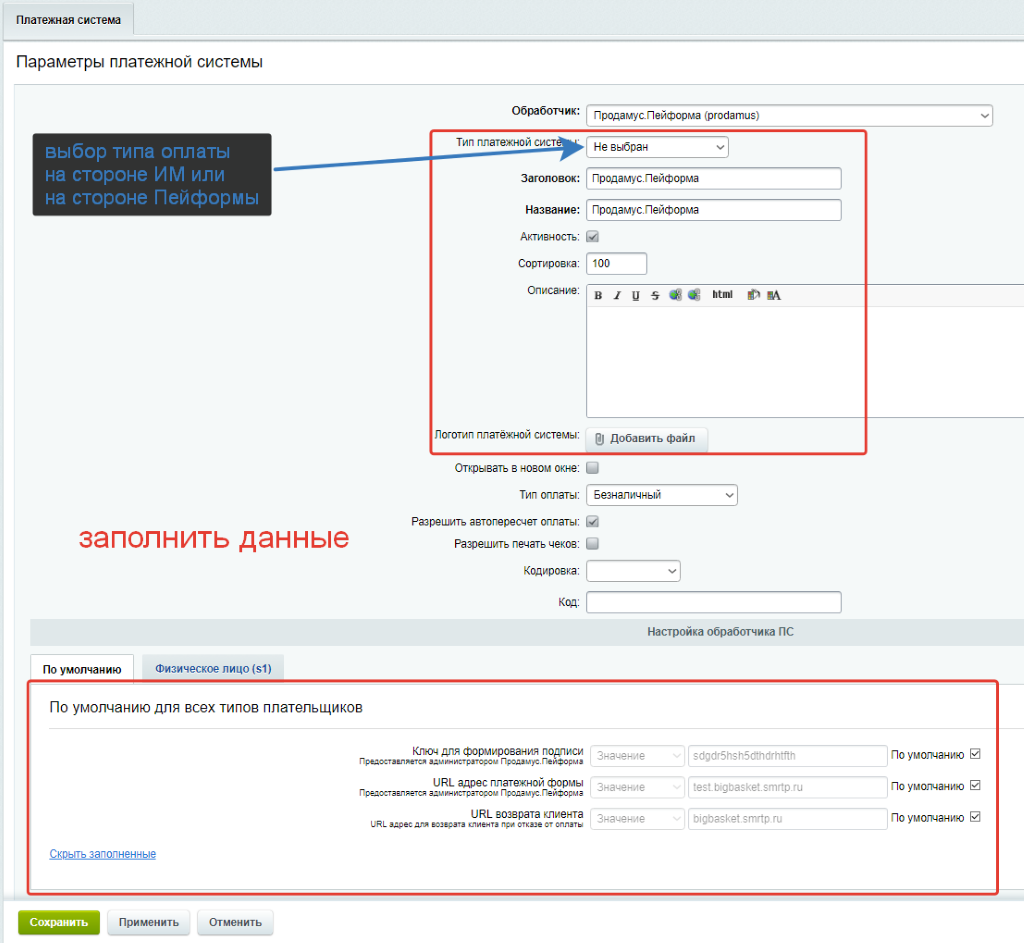This screenshot has height=943, width=1024.
Task: Toggle bold in the Описание editor
Action: (599, 295)
